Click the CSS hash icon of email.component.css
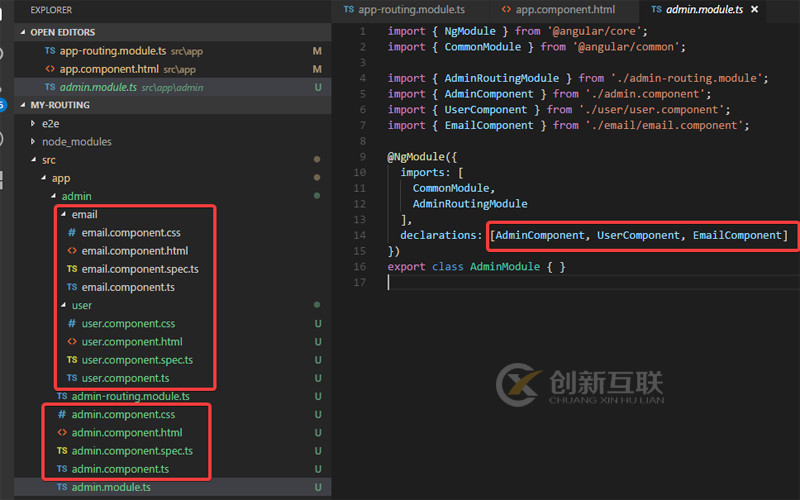800x500 pixels. click(72, 233)
